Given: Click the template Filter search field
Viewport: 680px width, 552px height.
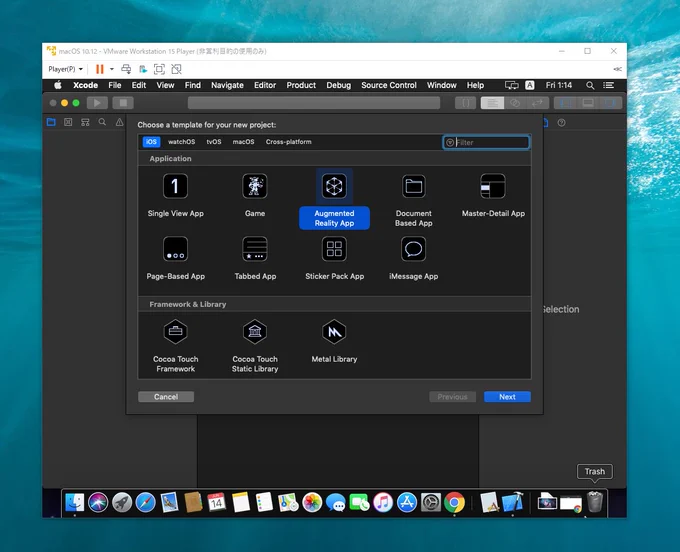Looking at the screenshot, I should tap(486, 142).
